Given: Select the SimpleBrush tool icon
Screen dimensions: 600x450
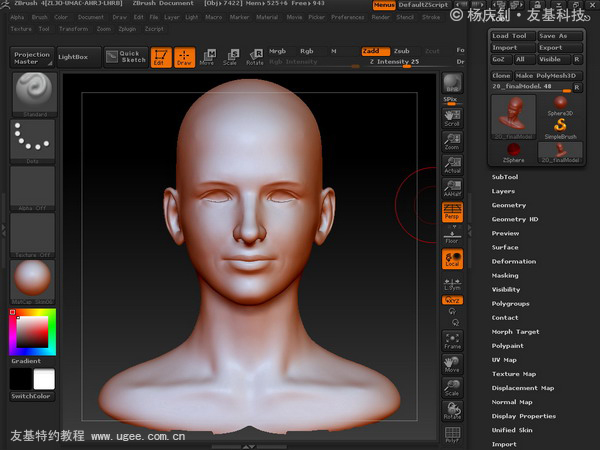Looking at the screenshot, I should click(x=560, y=129).
